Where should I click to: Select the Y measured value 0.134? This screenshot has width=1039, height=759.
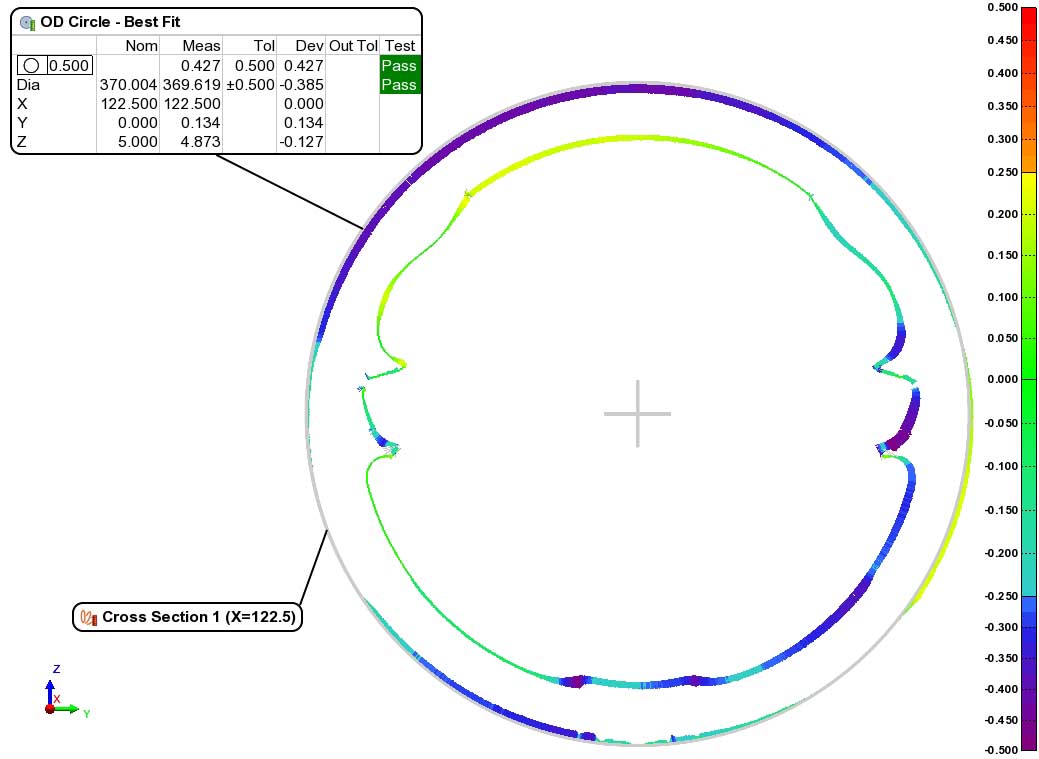point(200,123)
